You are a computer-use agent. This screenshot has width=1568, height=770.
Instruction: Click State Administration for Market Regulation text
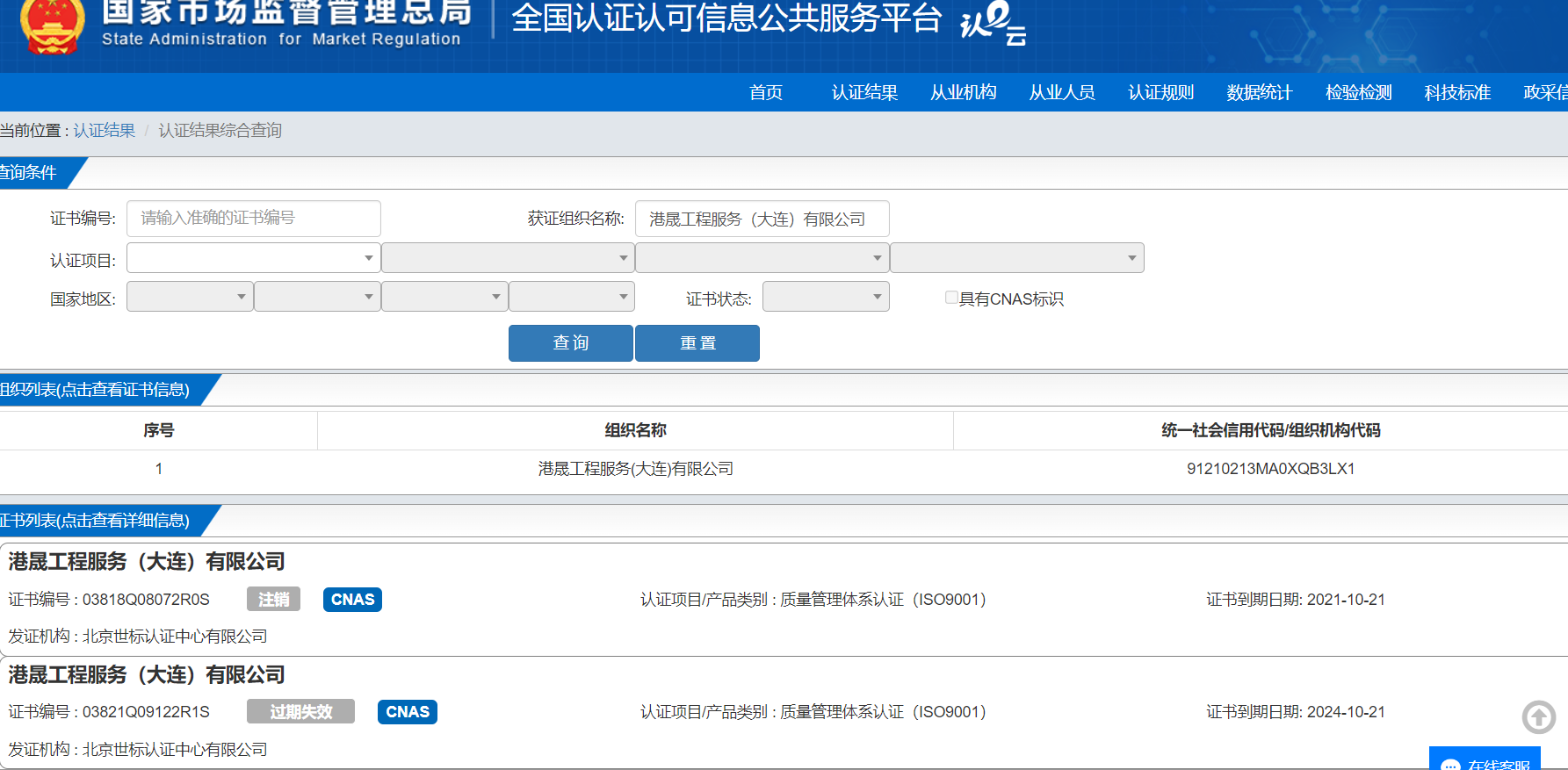click(281, 40)
